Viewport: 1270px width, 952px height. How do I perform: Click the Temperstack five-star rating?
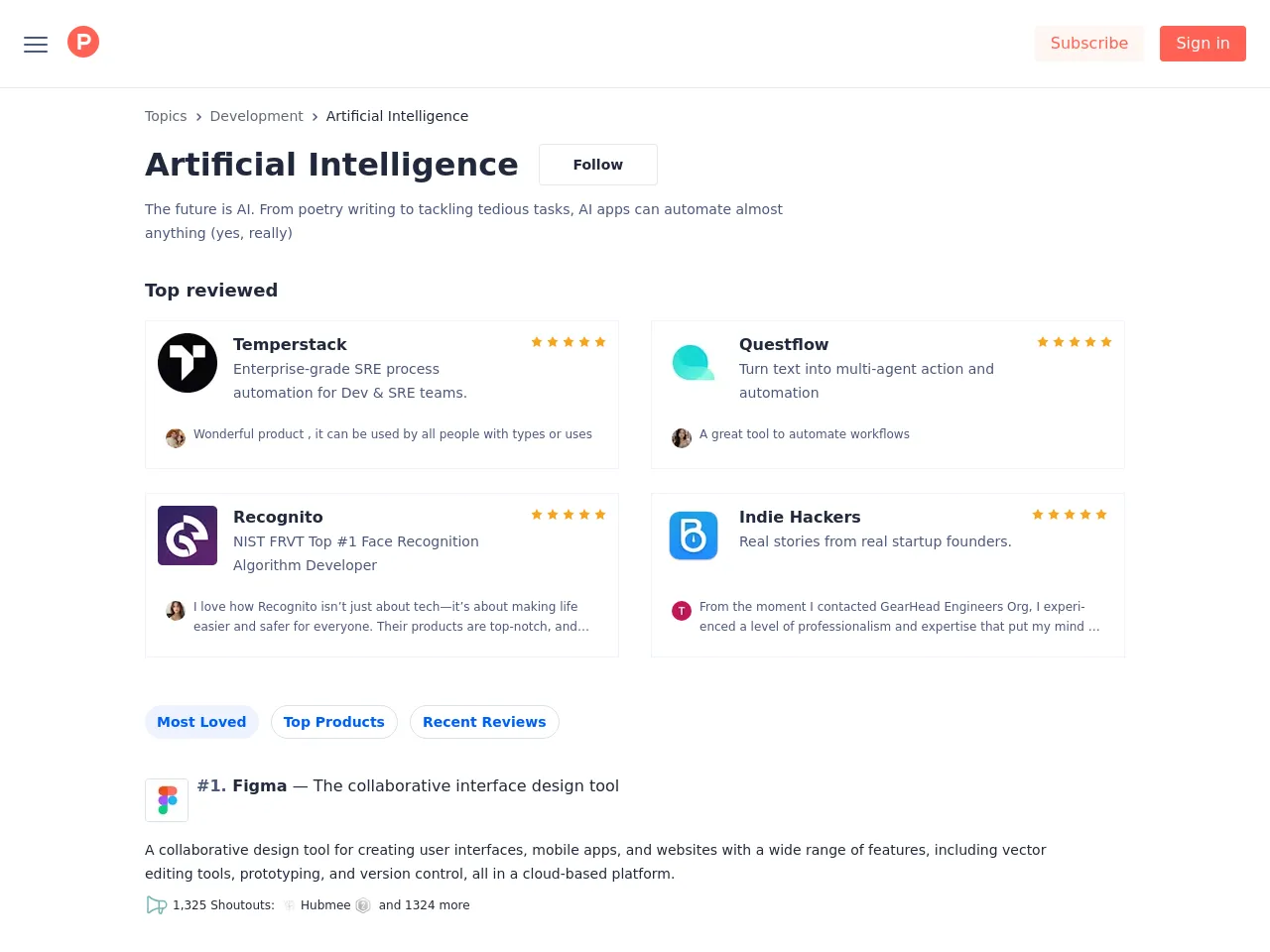tap(569, 342)
